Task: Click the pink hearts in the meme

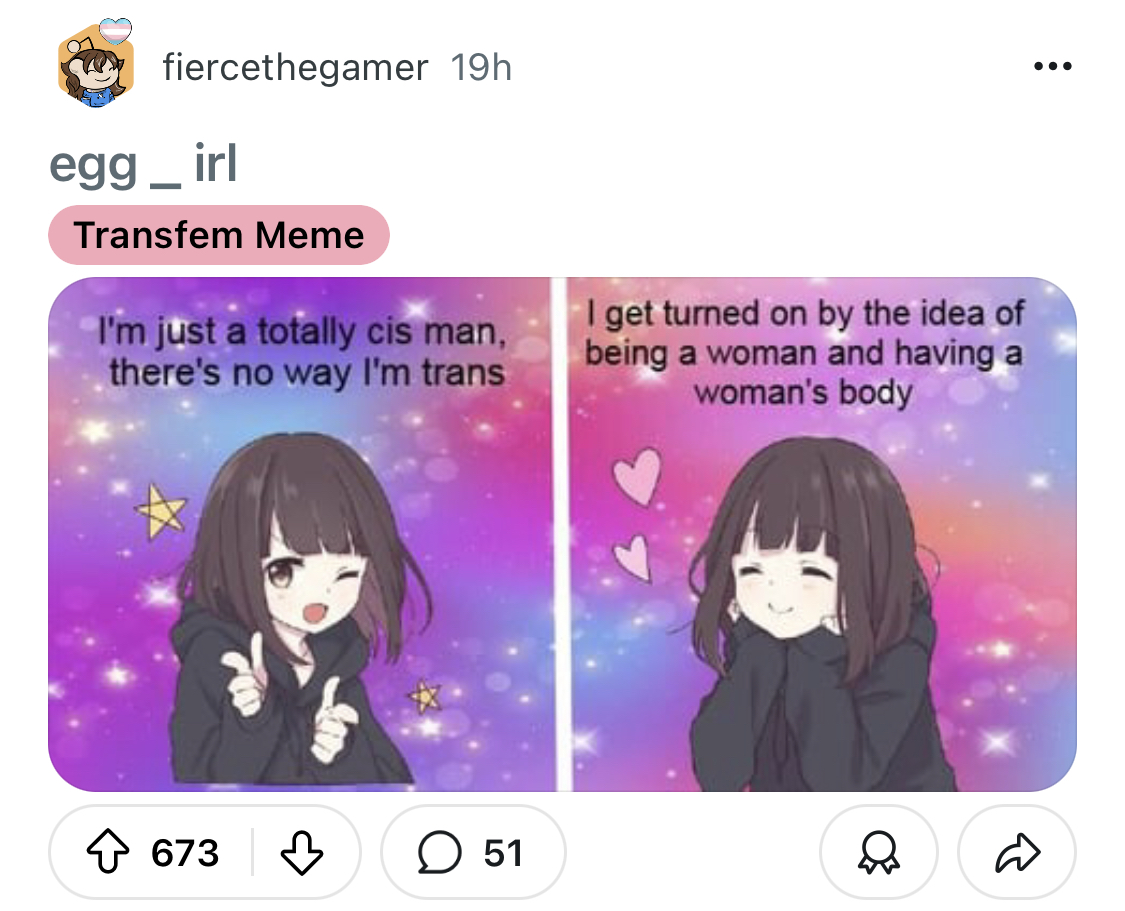Action: pos(636,513)
